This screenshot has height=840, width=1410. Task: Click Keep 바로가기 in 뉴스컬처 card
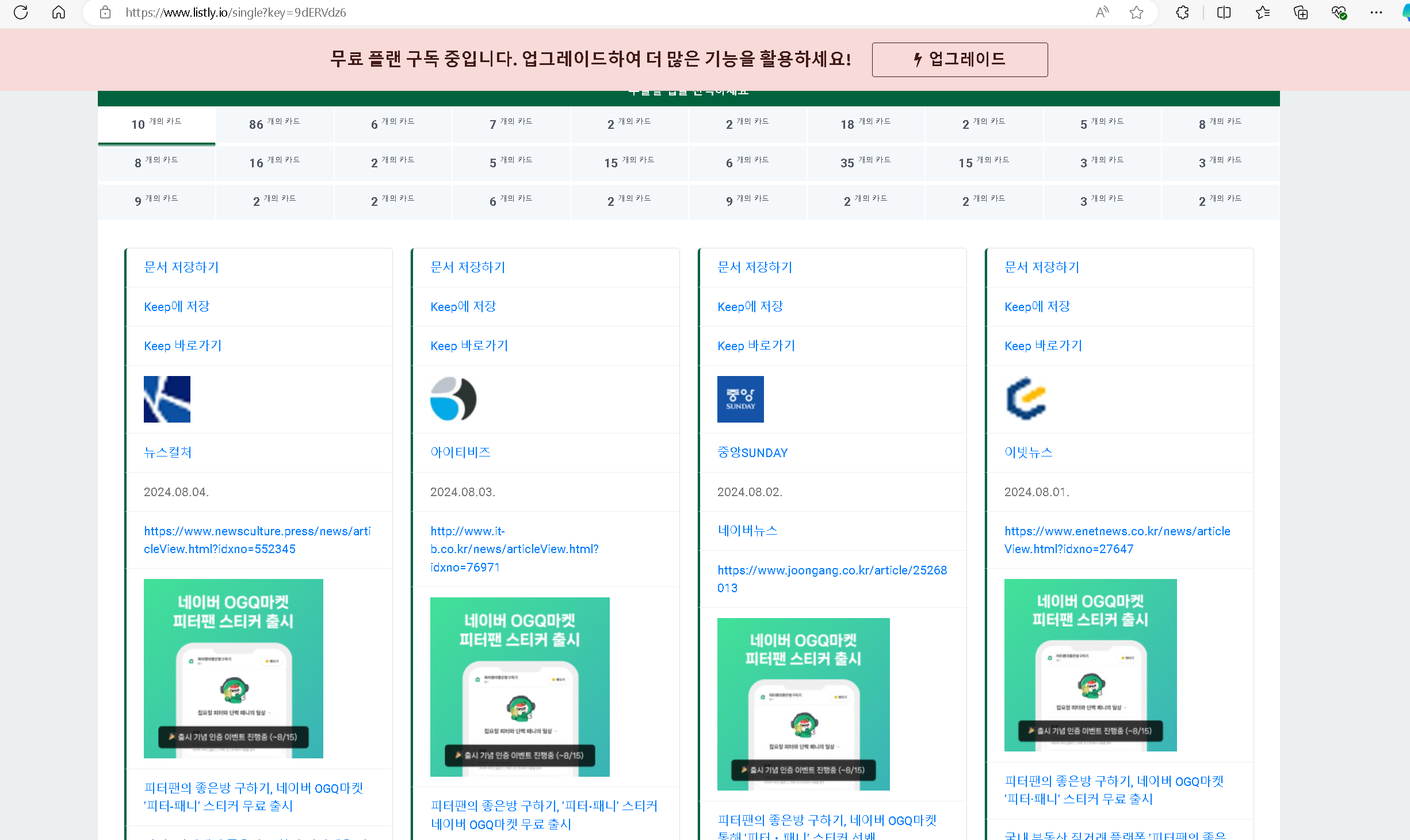coord(182,346)
